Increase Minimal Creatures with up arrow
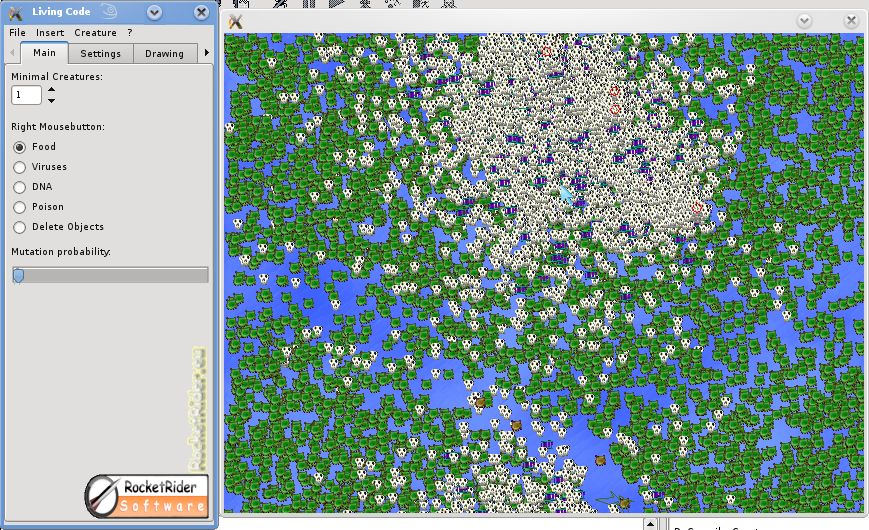This screenshot has width=869, height=530. pyautogui.click(x=51, y=89)
